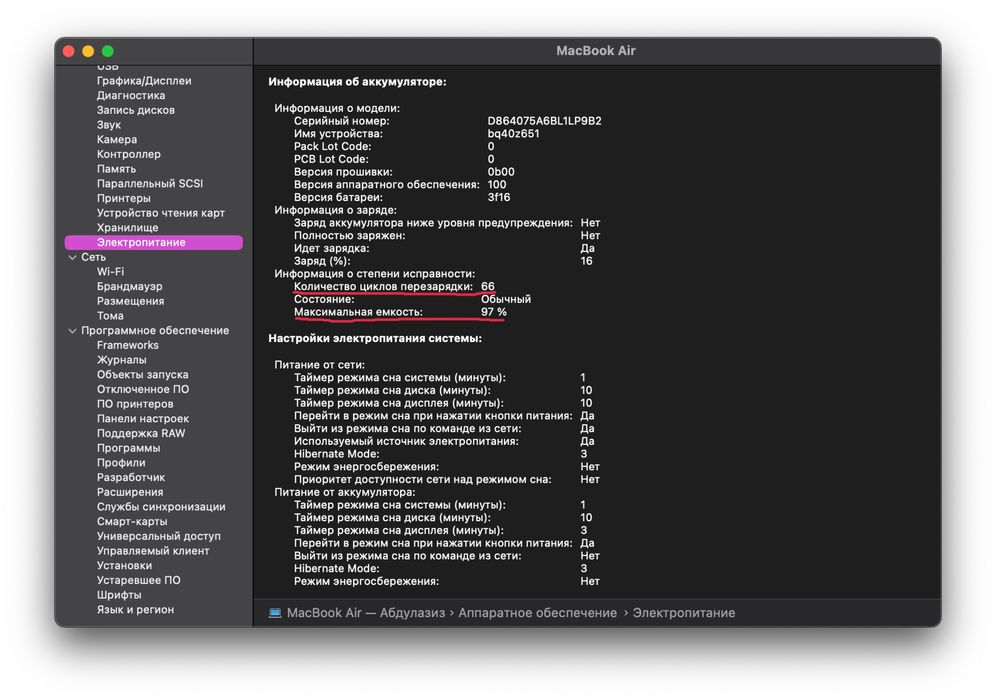The height and width of the screenshot is (700, 996).
Task: Click the Питание от аккумулятора subheading
Action: [x=344, y=492]
